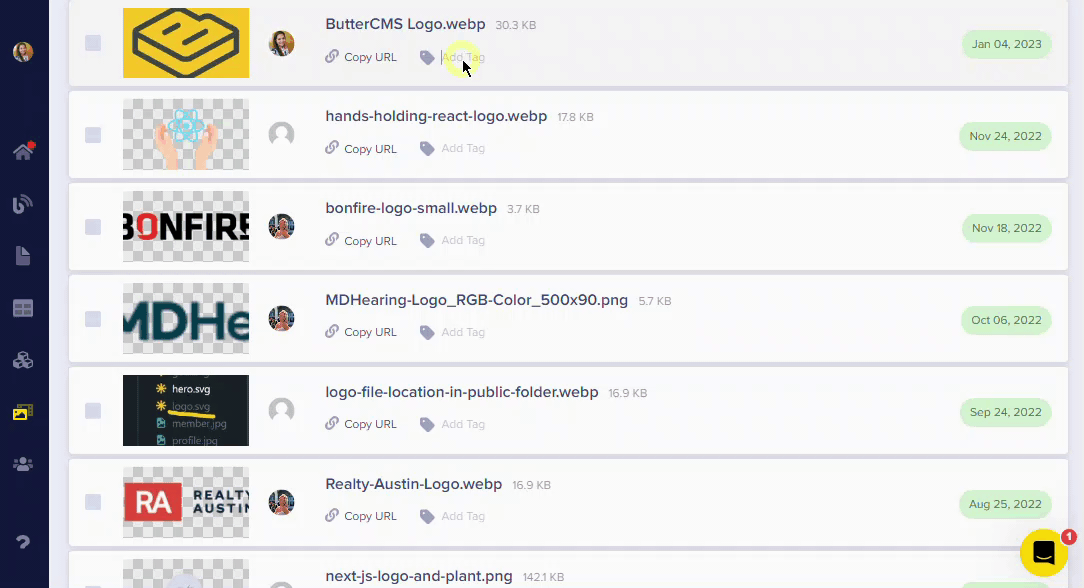Open the Collections table sidebar icon
Screen dimensions: 1084x588
pyautogui.click(x=23, y=308)
